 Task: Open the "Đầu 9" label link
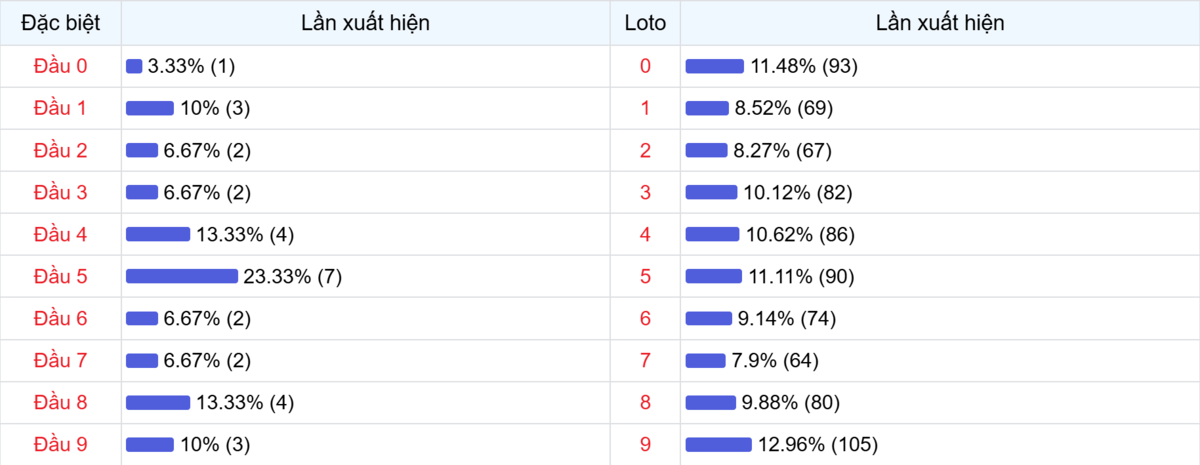[60, 444]
